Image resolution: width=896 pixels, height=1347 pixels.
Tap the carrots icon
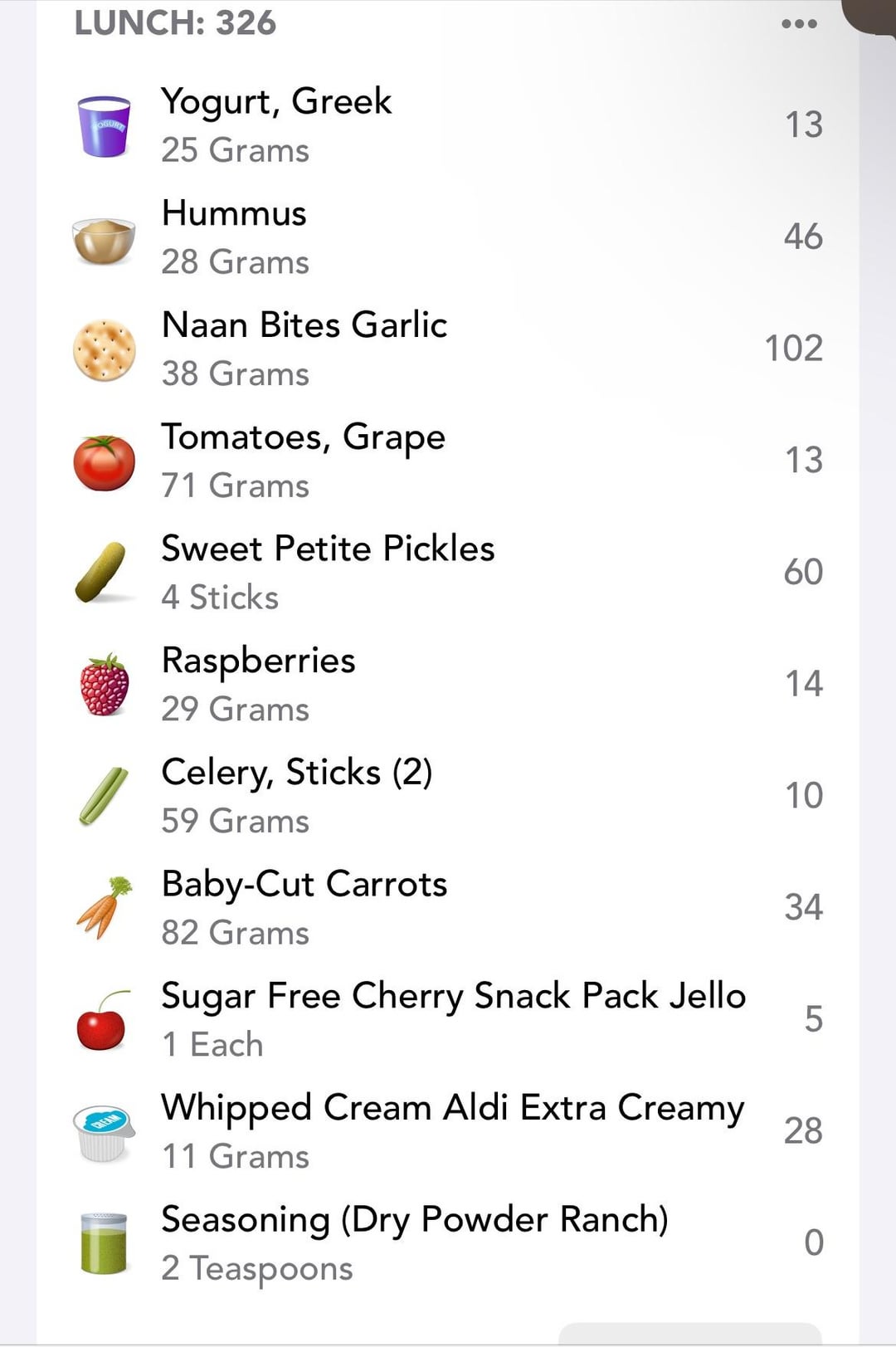pyautogui.click(x=105, y=907)
